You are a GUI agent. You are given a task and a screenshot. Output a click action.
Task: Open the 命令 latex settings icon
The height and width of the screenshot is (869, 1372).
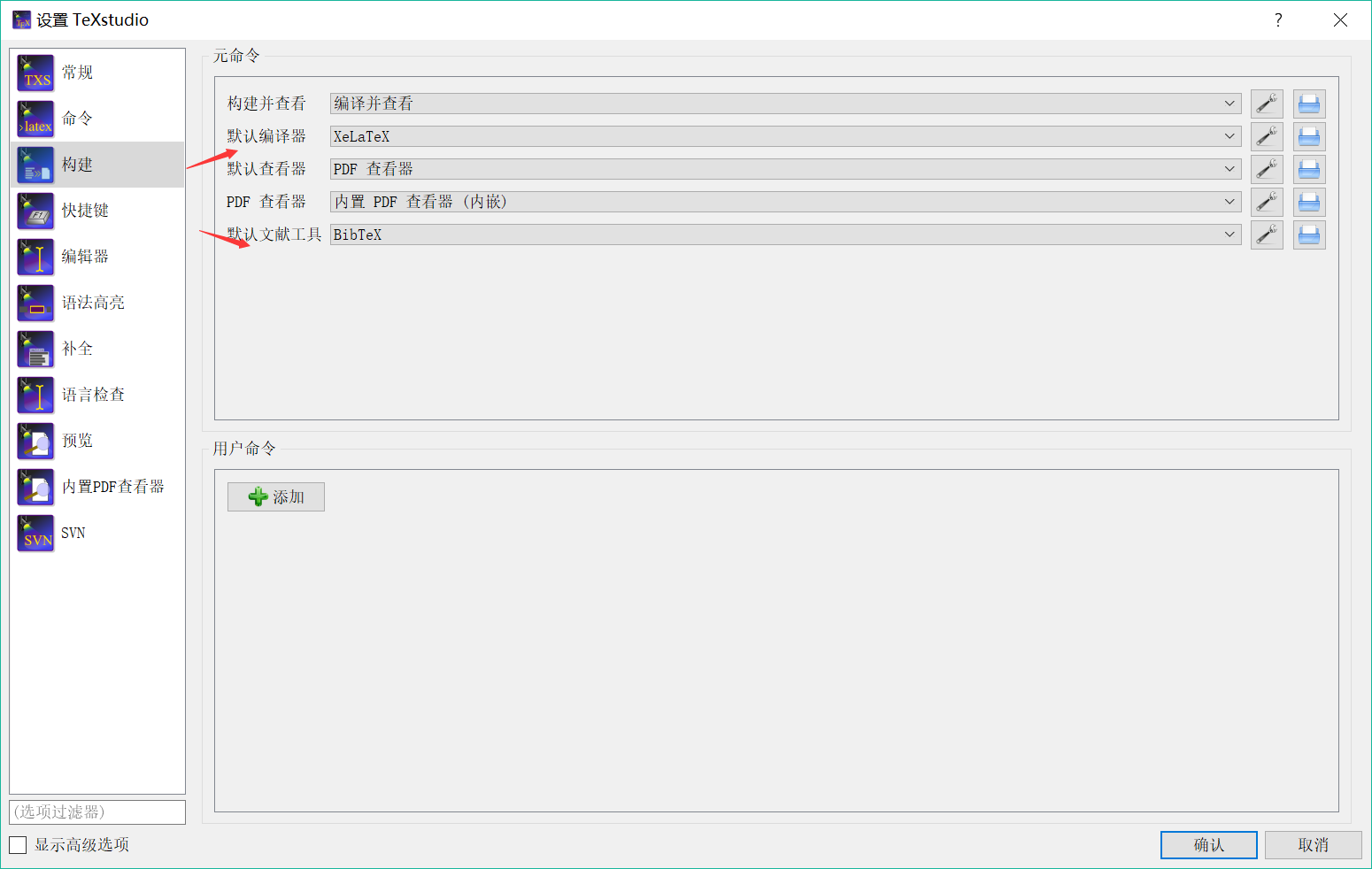tap(35, 119)
